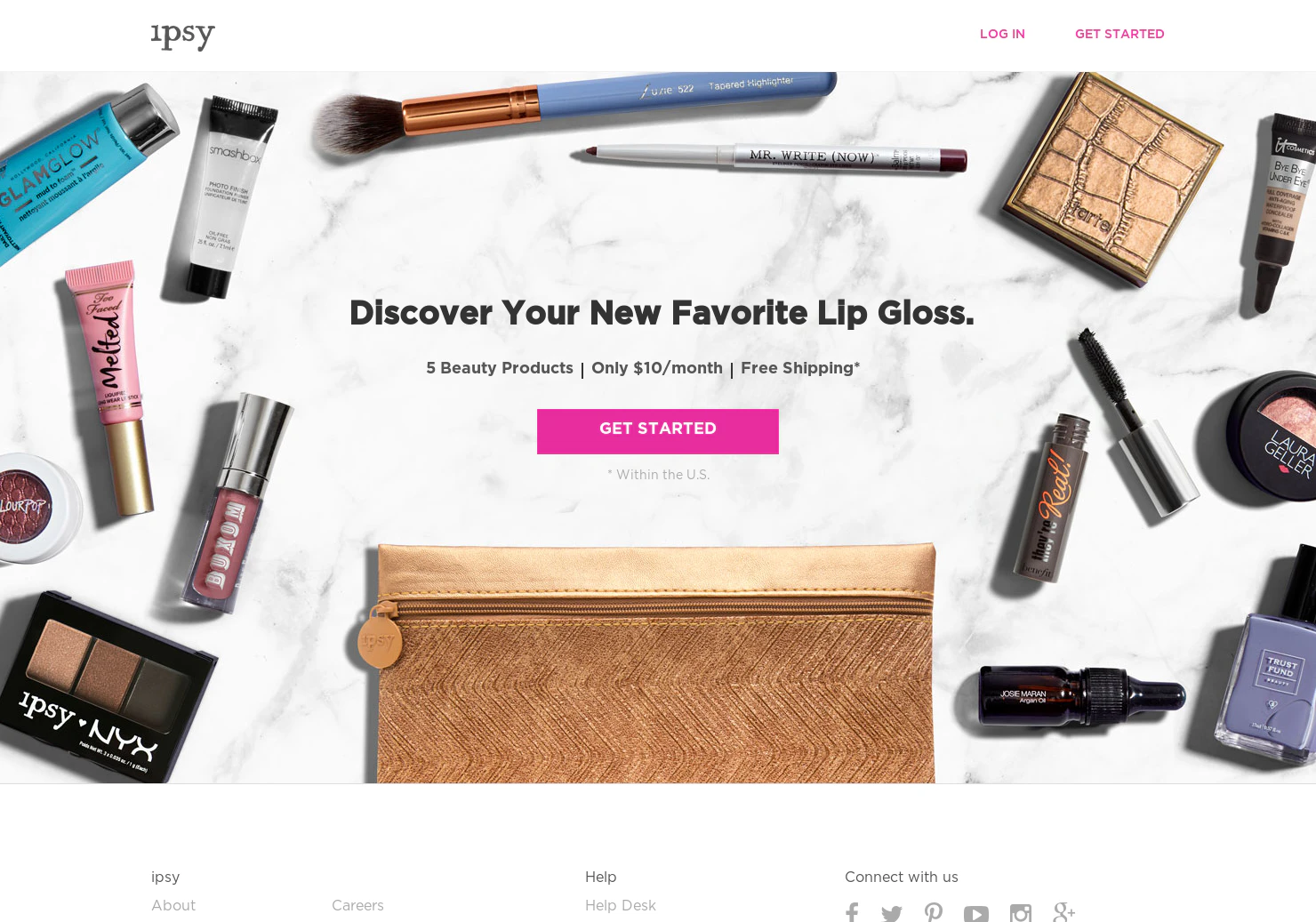
Task: Click GET STARTED in the top navigation
Action: 1119,34
